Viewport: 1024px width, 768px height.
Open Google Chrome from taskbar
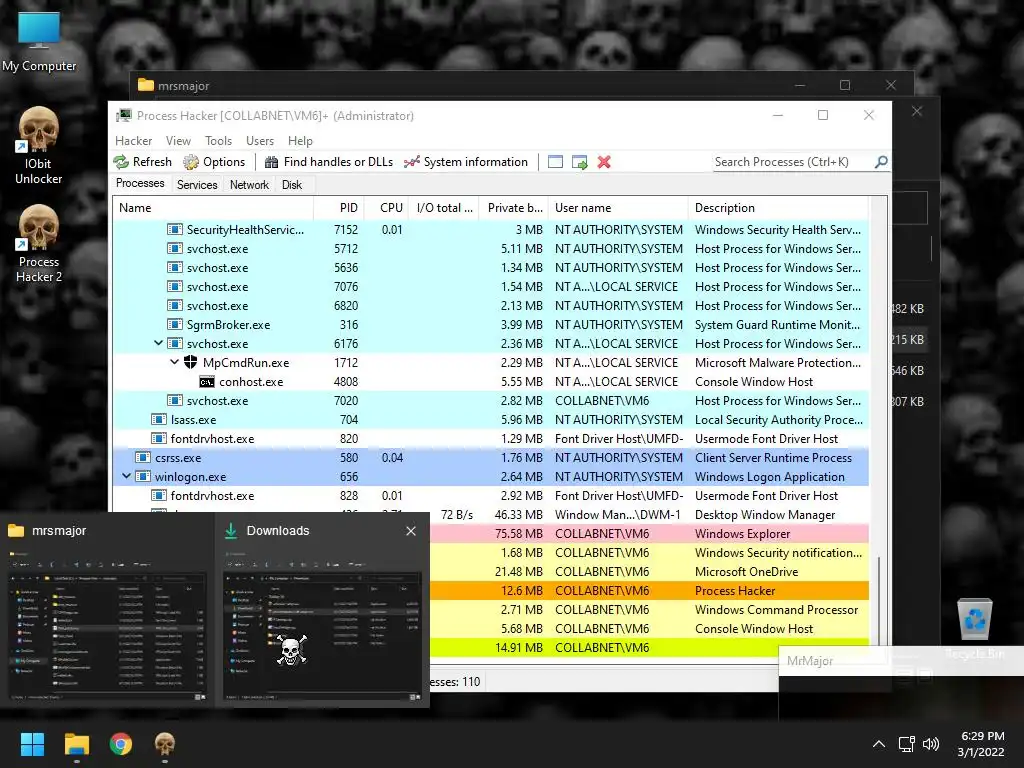(x=121, y=744)
